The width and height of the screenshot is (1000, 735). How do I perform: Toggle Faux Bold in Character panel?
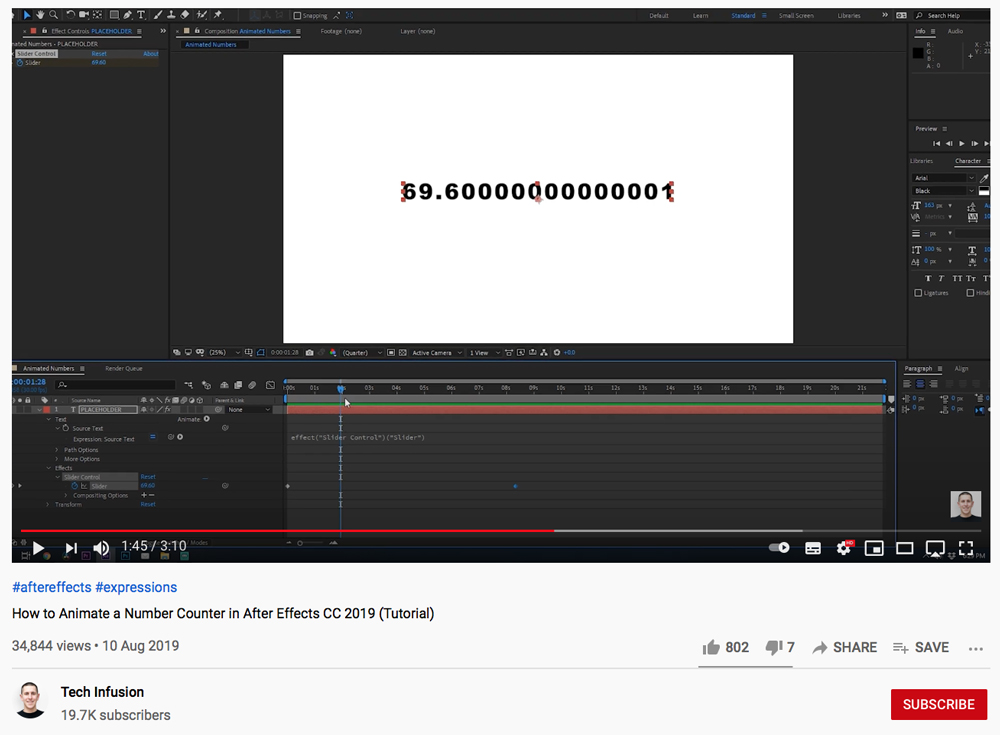[x=928, y=278]
